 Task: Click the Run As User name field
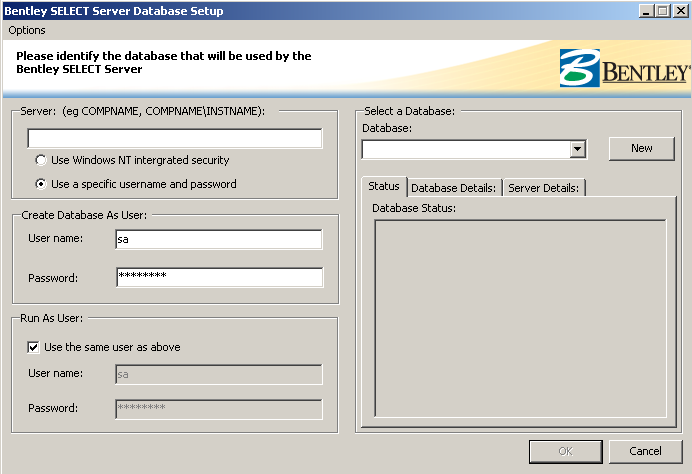pos(219,374)
